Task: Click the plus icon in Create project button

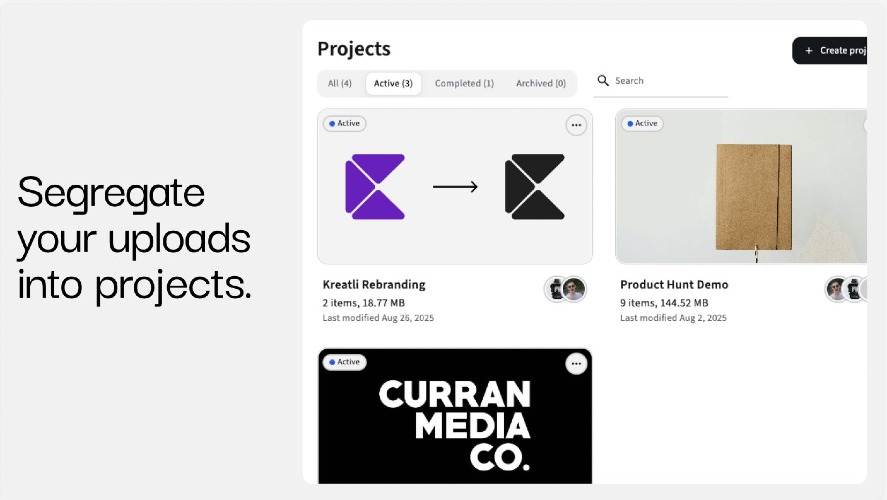Action: (808, 51)
